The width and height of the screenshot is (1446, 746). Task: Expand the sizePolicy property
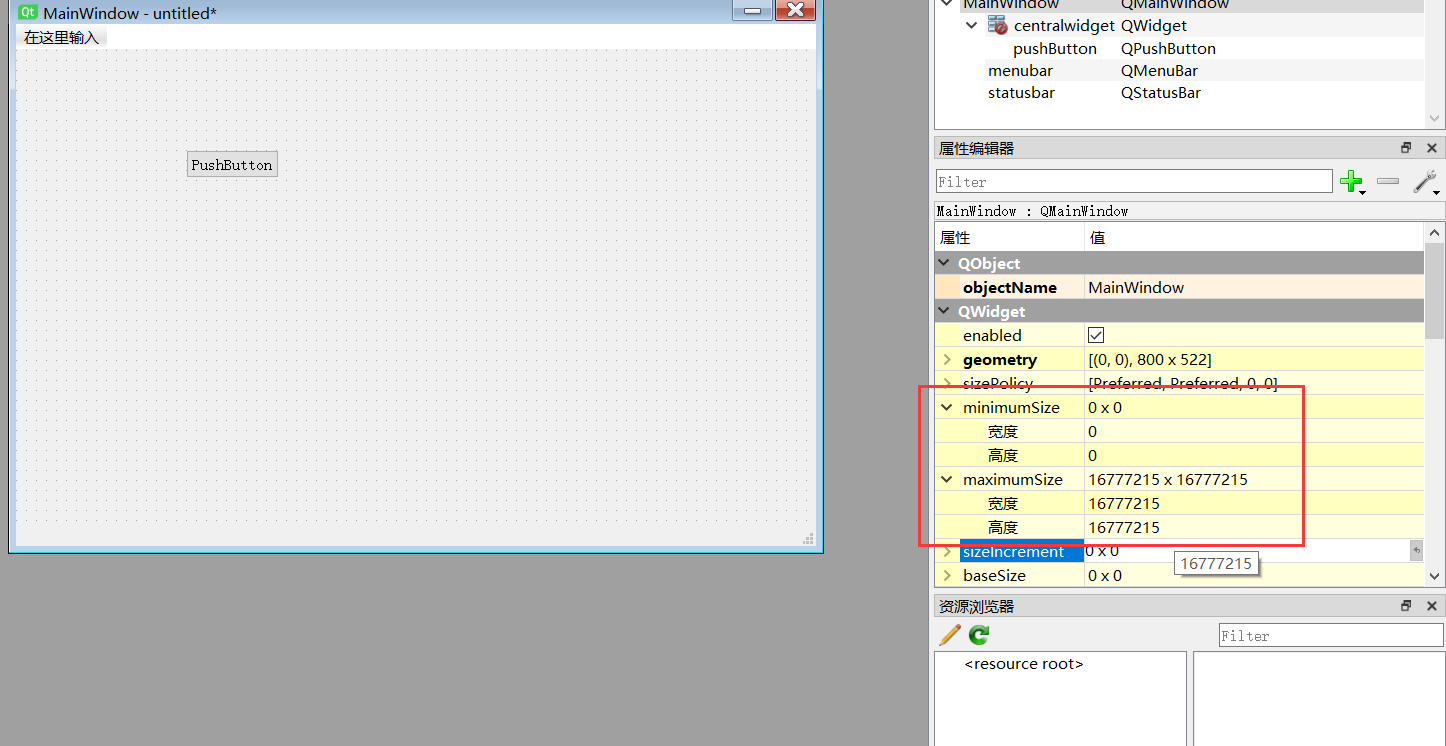[x=947, y=383]
